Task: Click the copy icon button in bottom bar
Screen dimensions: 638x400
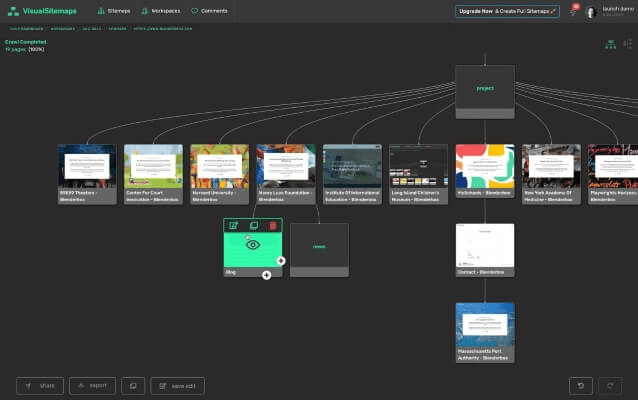Action: (x=133, y=386)
